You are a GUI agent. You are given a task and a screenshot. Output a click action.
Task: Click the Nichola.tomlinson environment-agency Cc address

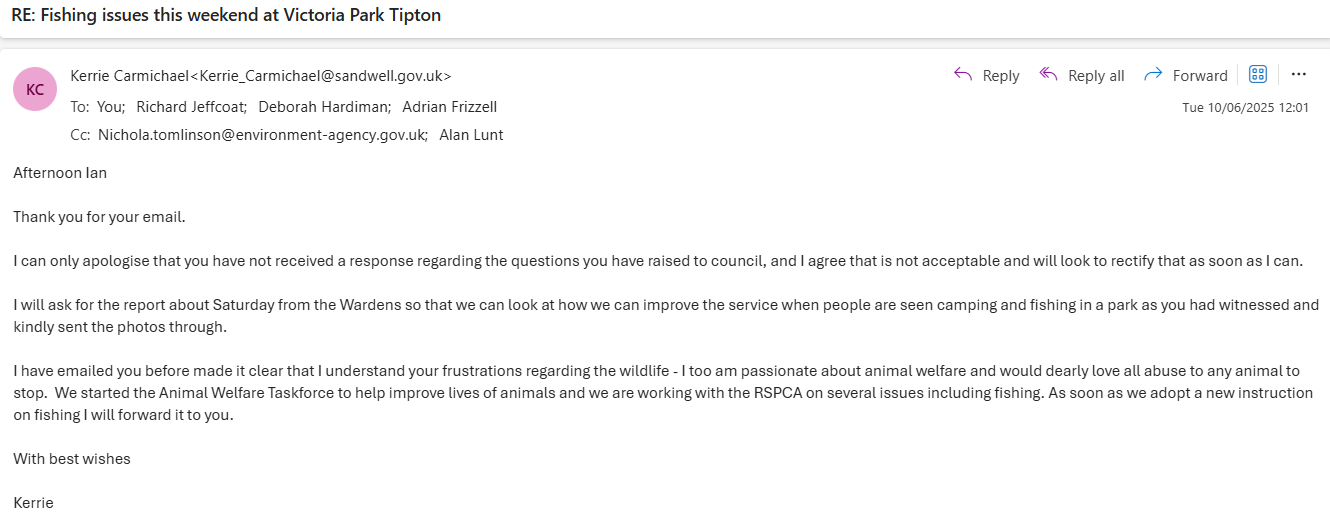point(262,135)
